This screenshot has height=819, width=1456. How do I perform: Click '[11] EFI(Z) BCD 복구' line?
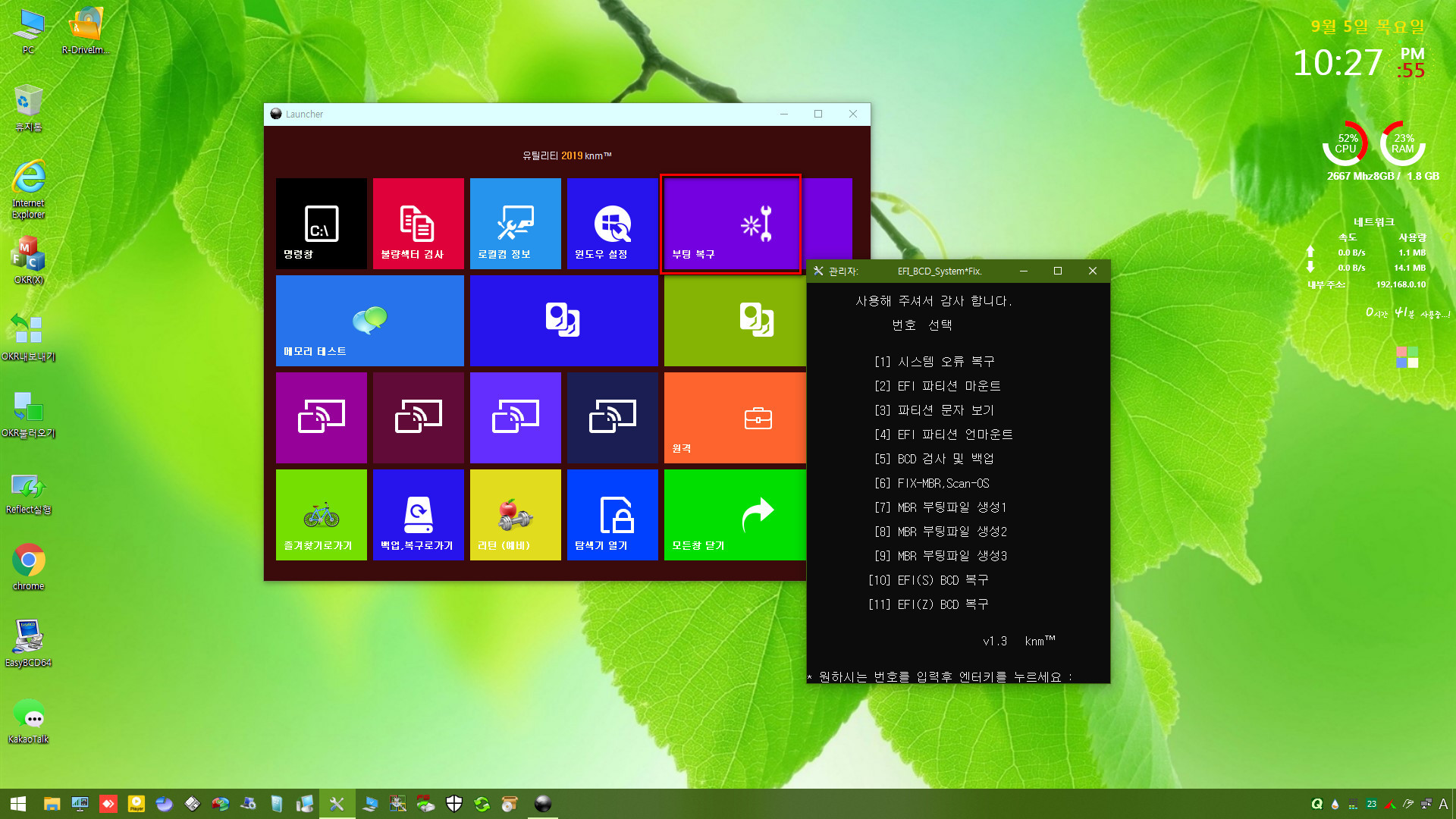click(x=928, y=604)
